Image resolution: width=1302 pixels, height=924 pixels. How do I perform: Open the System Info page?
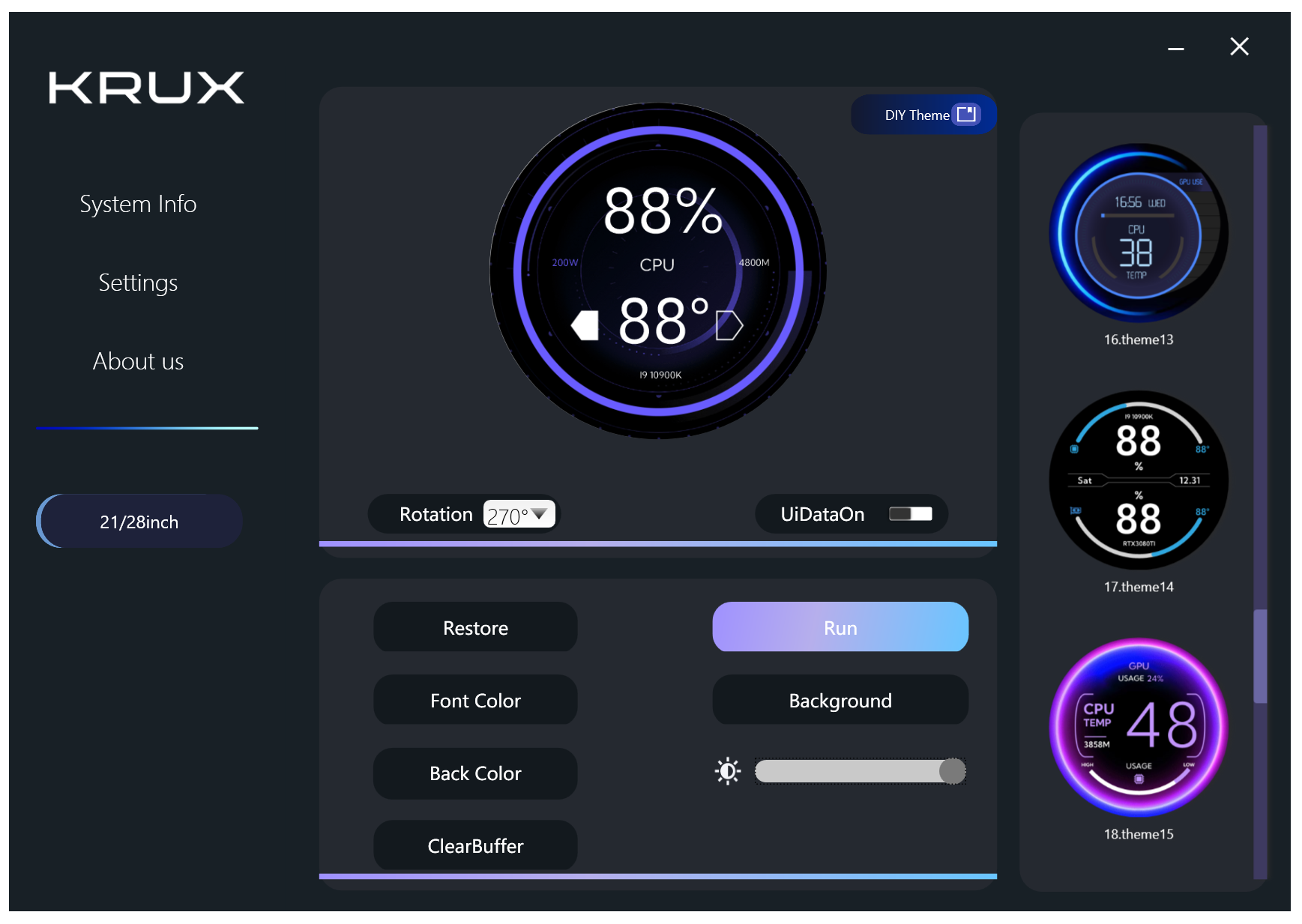[138, 204]
